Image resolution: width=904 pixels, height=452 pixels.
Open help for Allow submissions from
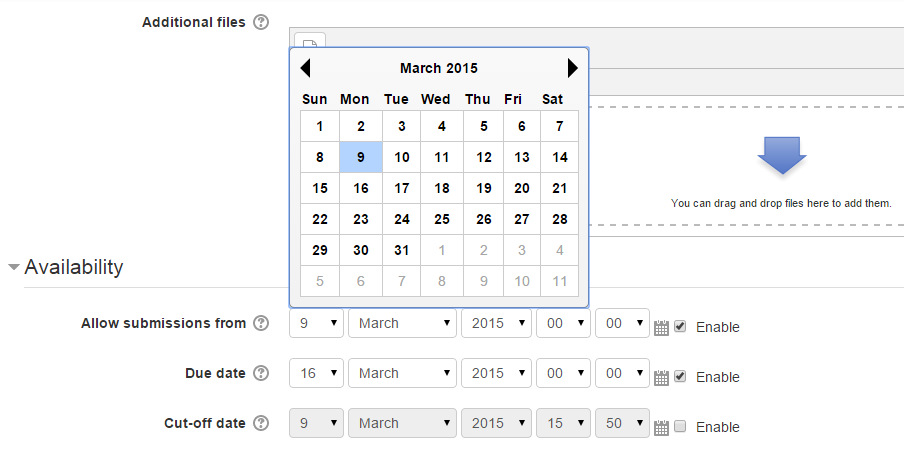tap(261, 323)
